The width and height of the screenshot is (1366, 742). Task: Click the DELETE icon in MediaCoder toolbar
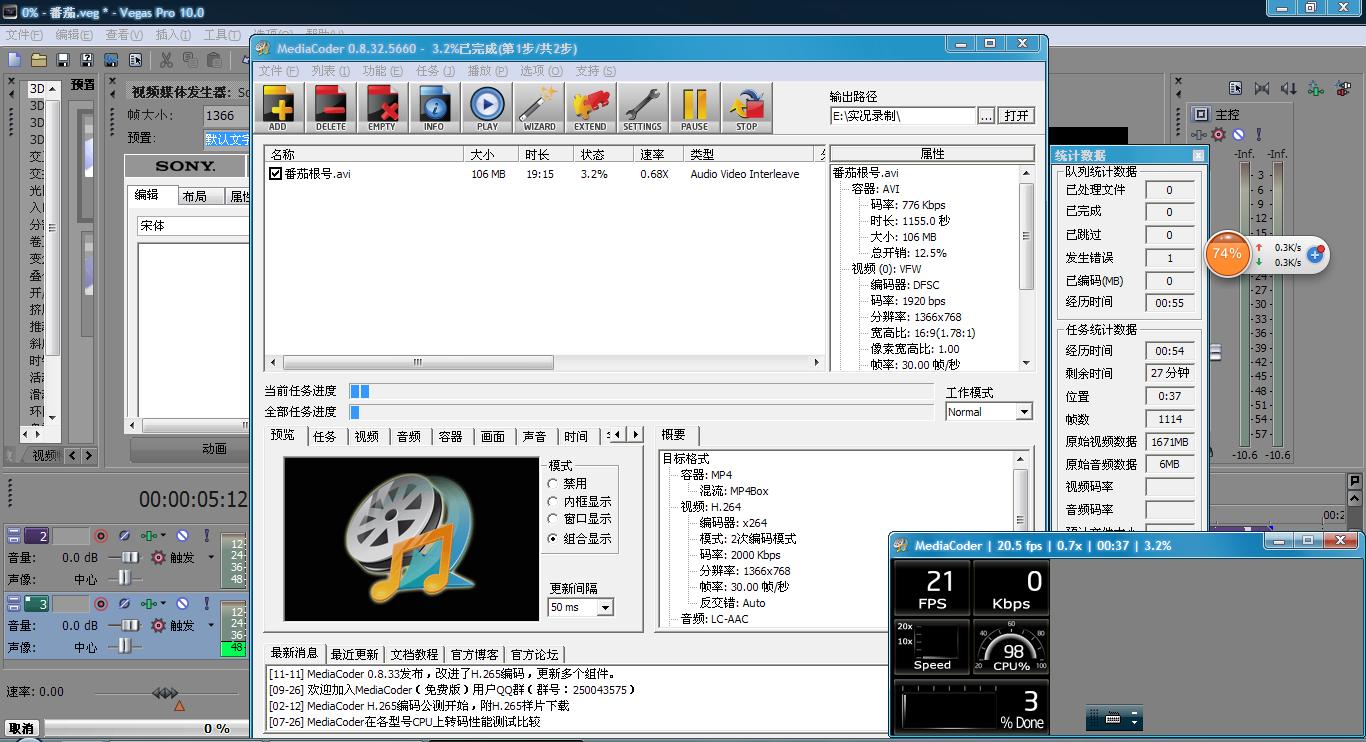330,108
